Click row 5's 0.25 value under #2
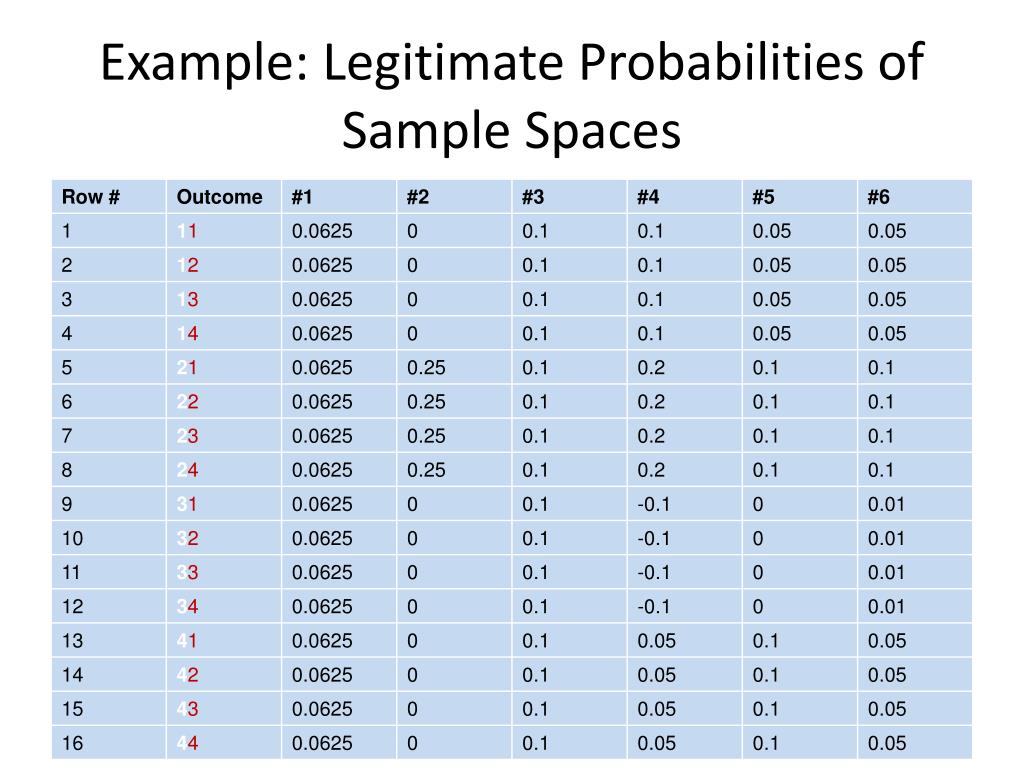Image resolution: width=1024 pixels, height=768 pixels. pyautogui.click(x=426, y=368)
